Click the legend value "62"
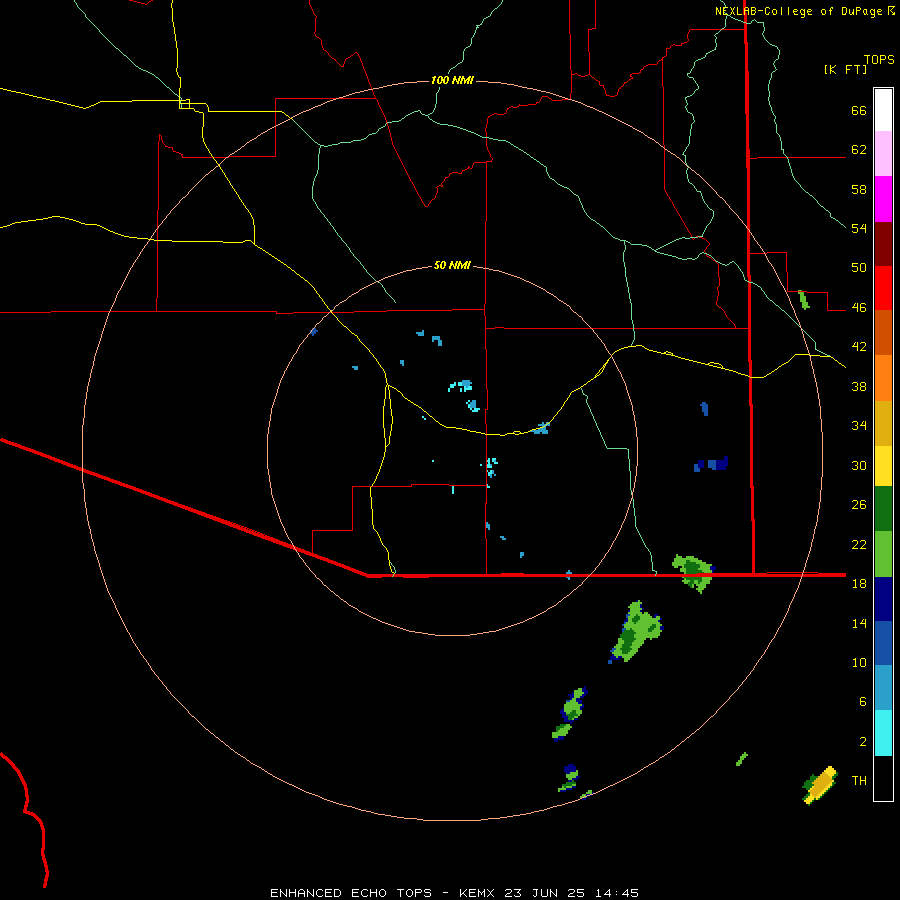This screenshot has width=900, height=900. [x=859, y=150]
